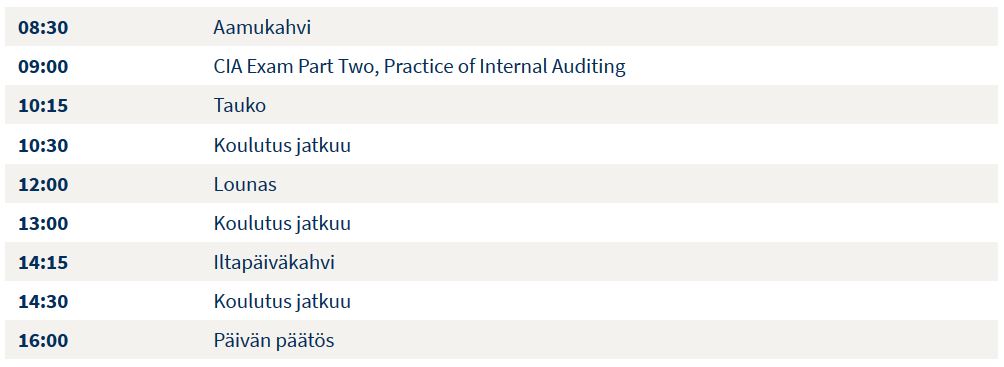Select Koulutus jatkuu at 10:30

click(282, 145)
